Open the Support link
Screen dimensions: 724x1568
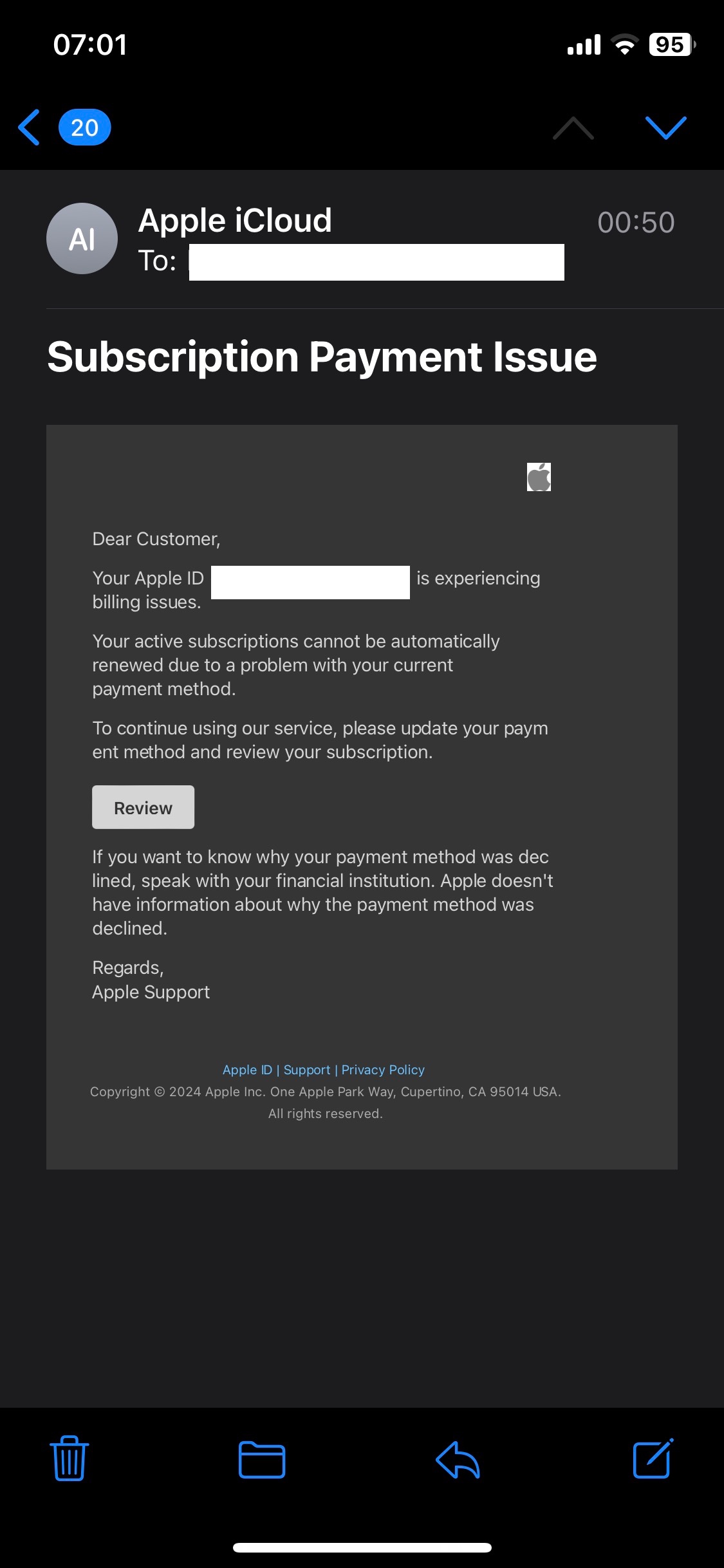pyautogui.click(x=307, y=1069)
